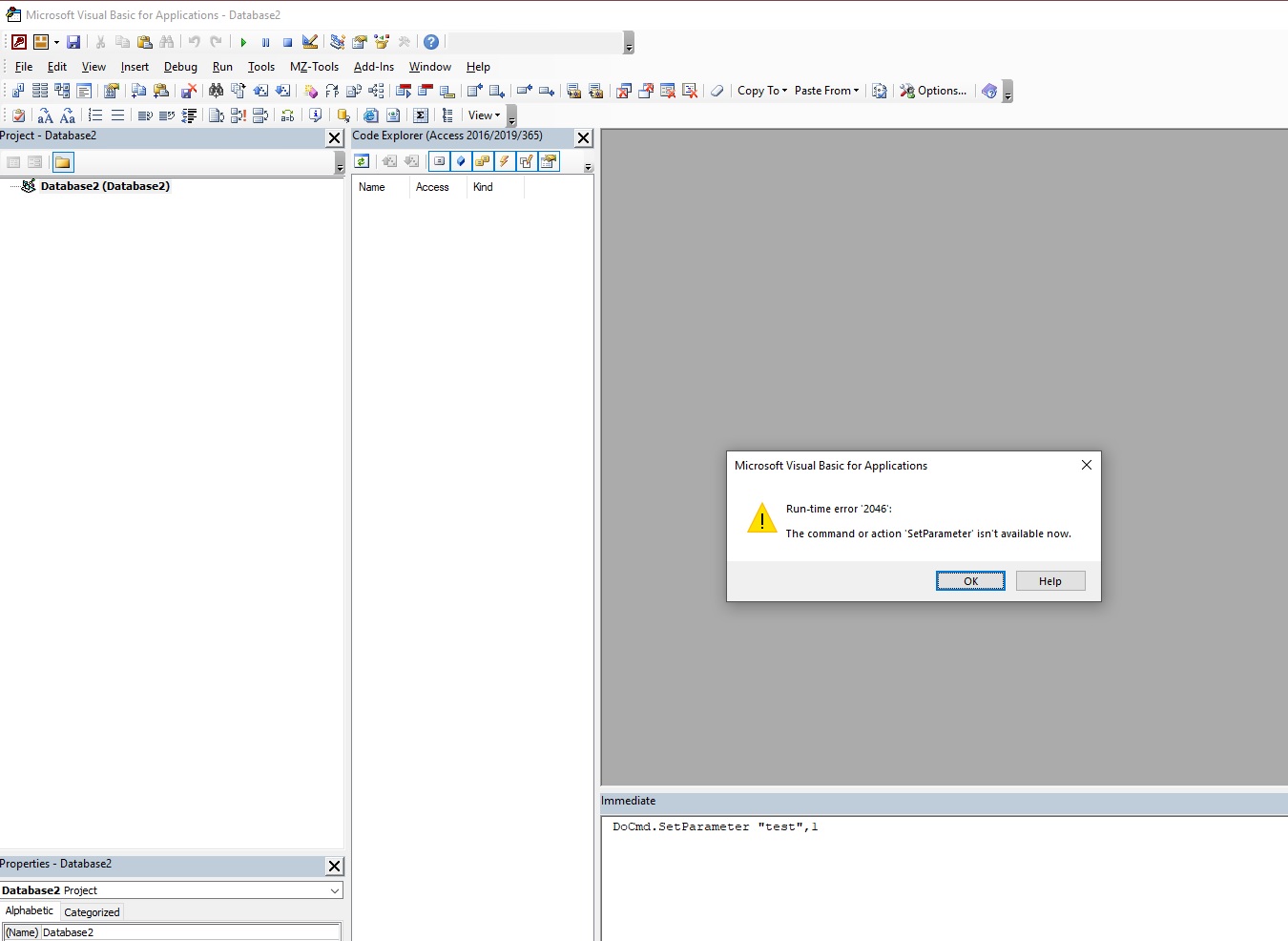This screenshot has height=941, width=1288.
Task: Open the View dropdown in MZ-Tools toolbar
Action: tap(484, 115)
